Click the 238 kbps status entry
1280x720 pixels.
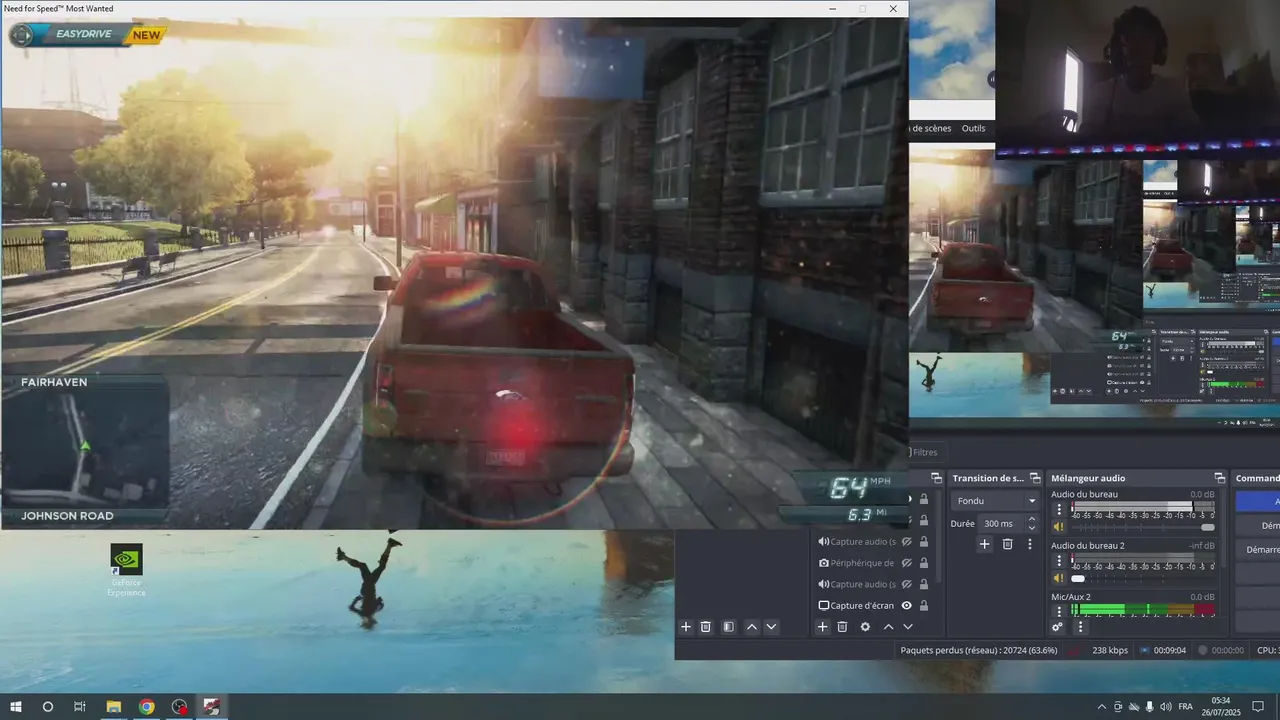(x=1110, y=650)
